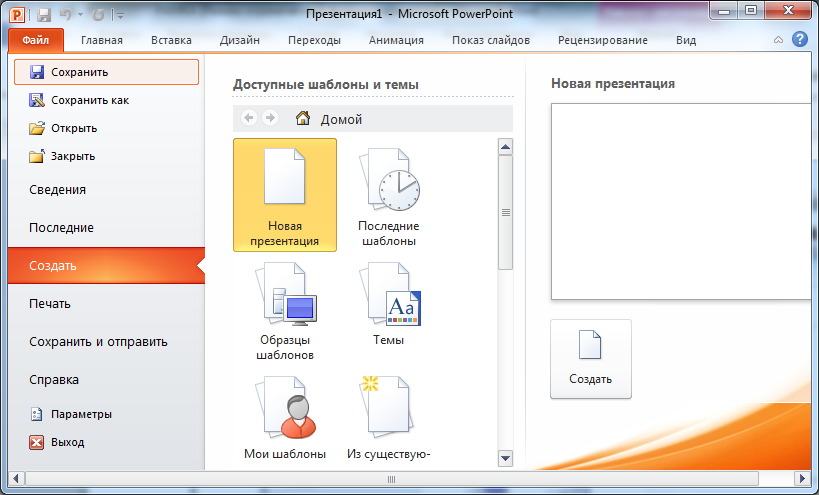
Task: Click the horizontal scrollbar thumb
Action: [392, 479]
